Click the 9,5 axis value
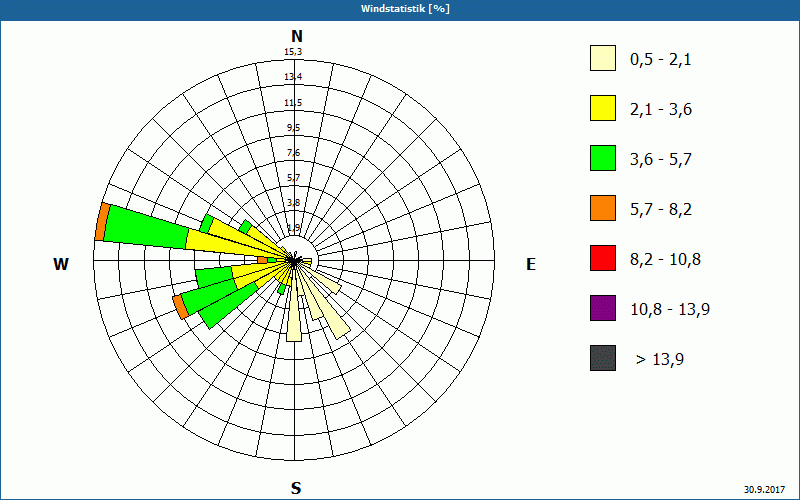The image size is (800, 500). (293, 128)
